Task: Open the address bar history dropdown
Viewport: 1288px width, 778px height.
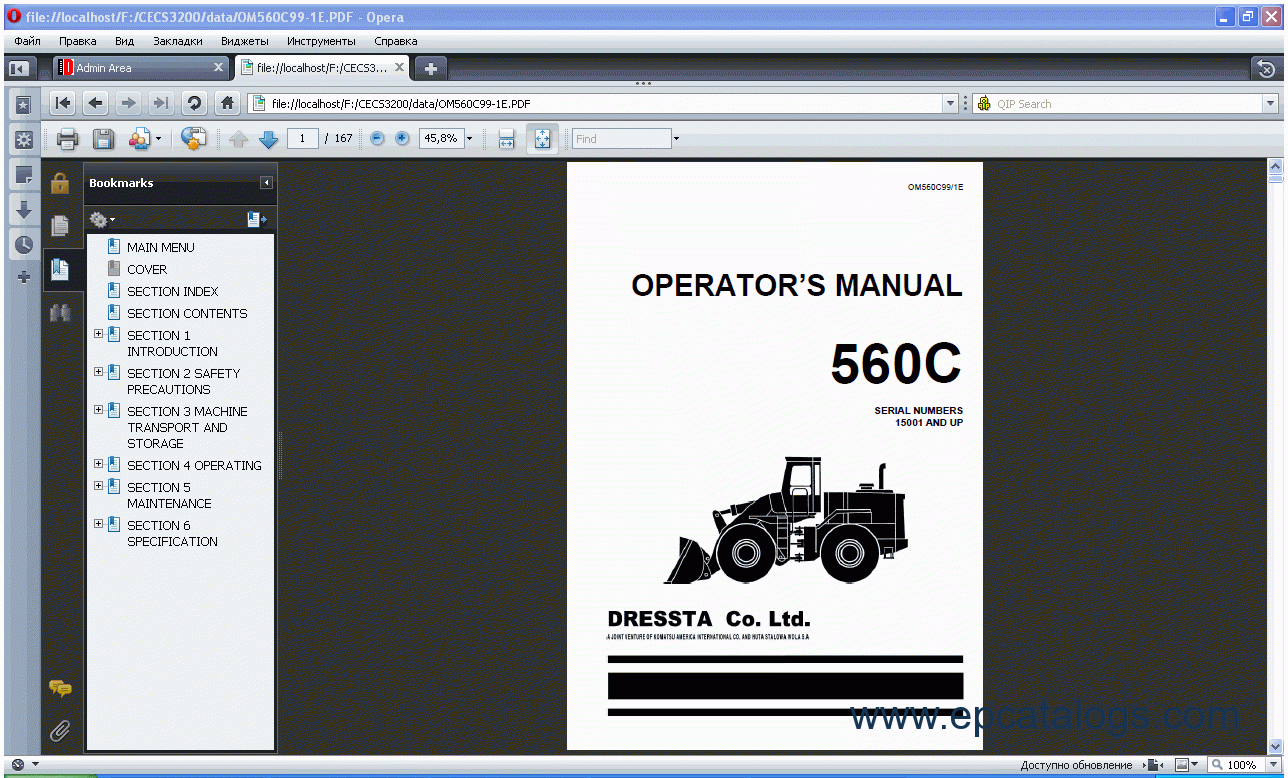Action: pyautogui.click(x=950, y=103)
